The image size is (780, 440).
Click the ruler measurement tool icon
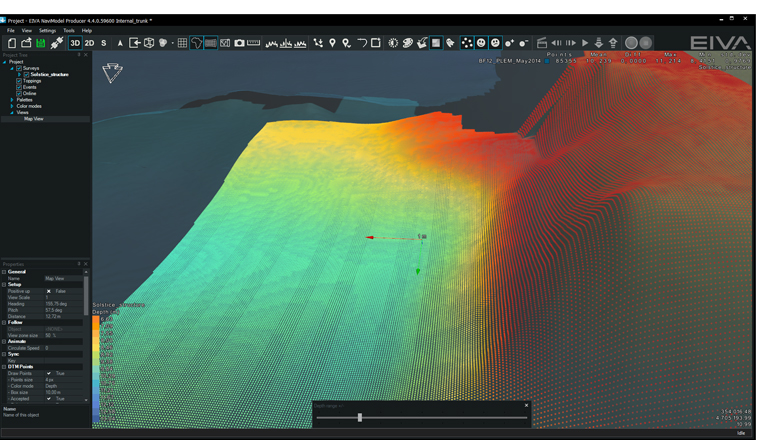pyautogui.click(x=254, y=43)
